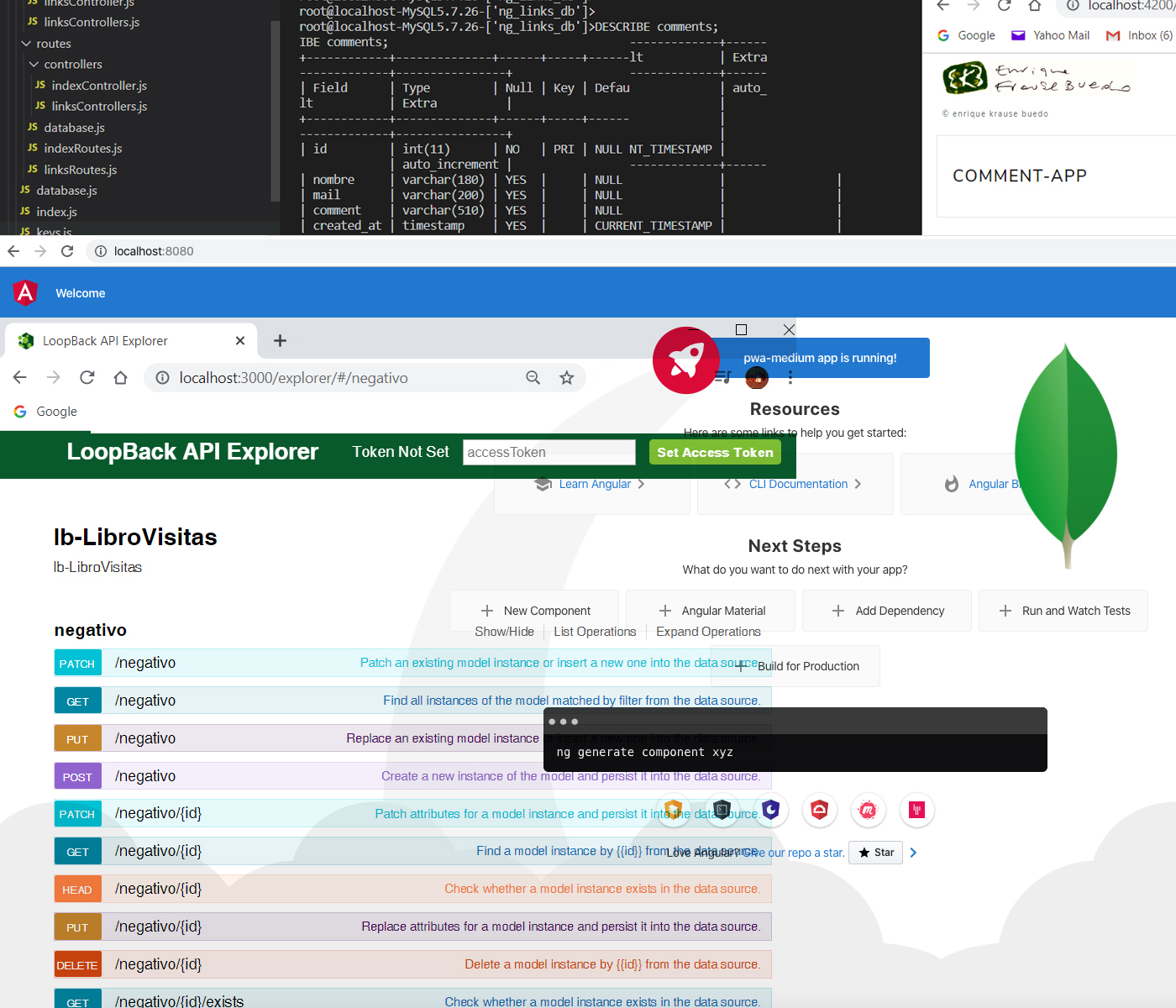This screenshot has height=1008, width=1176.
Task: Click the home icon in LoopBack browser
Action: (121, 377)
